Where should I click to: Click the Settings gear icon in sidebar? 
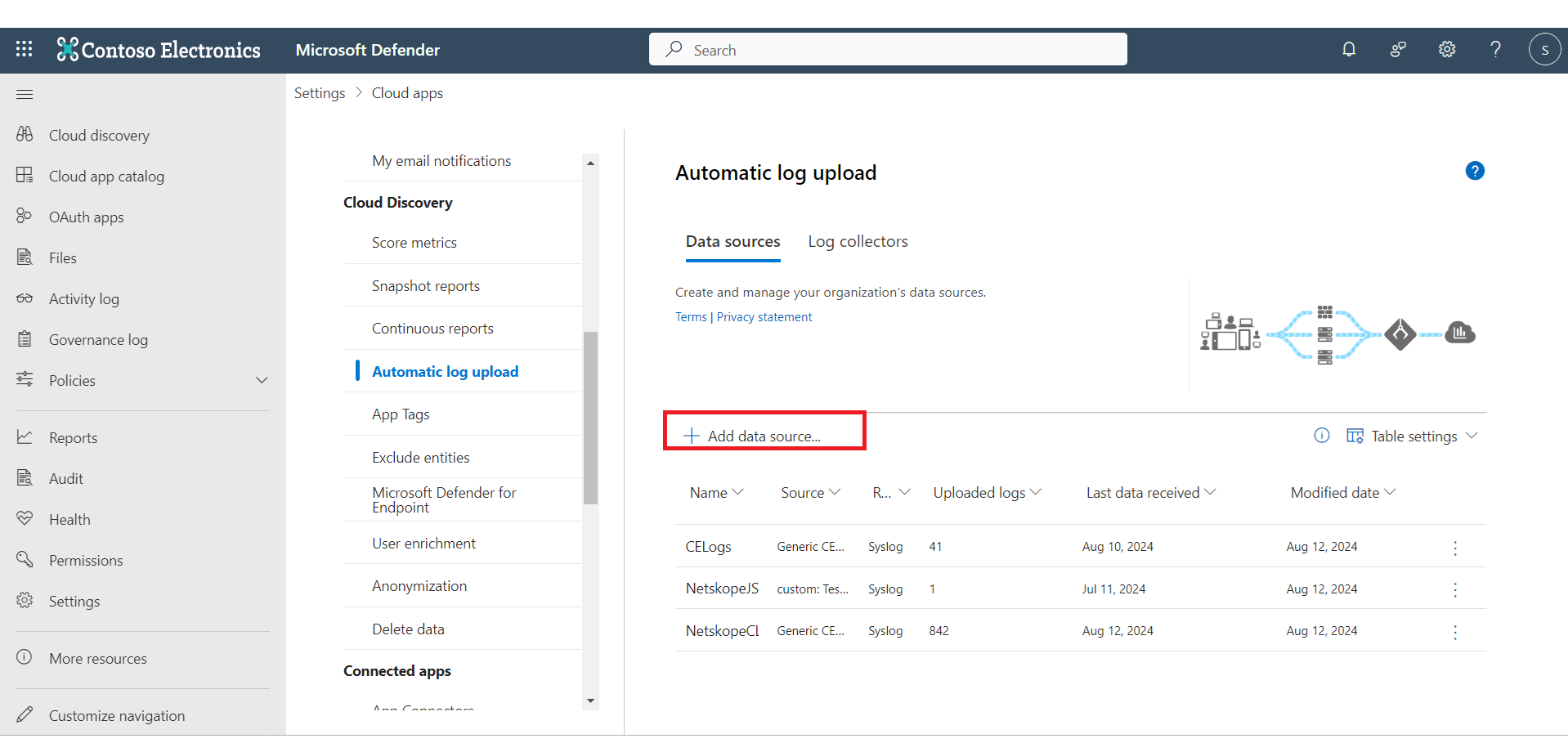(x=25, y=600)
